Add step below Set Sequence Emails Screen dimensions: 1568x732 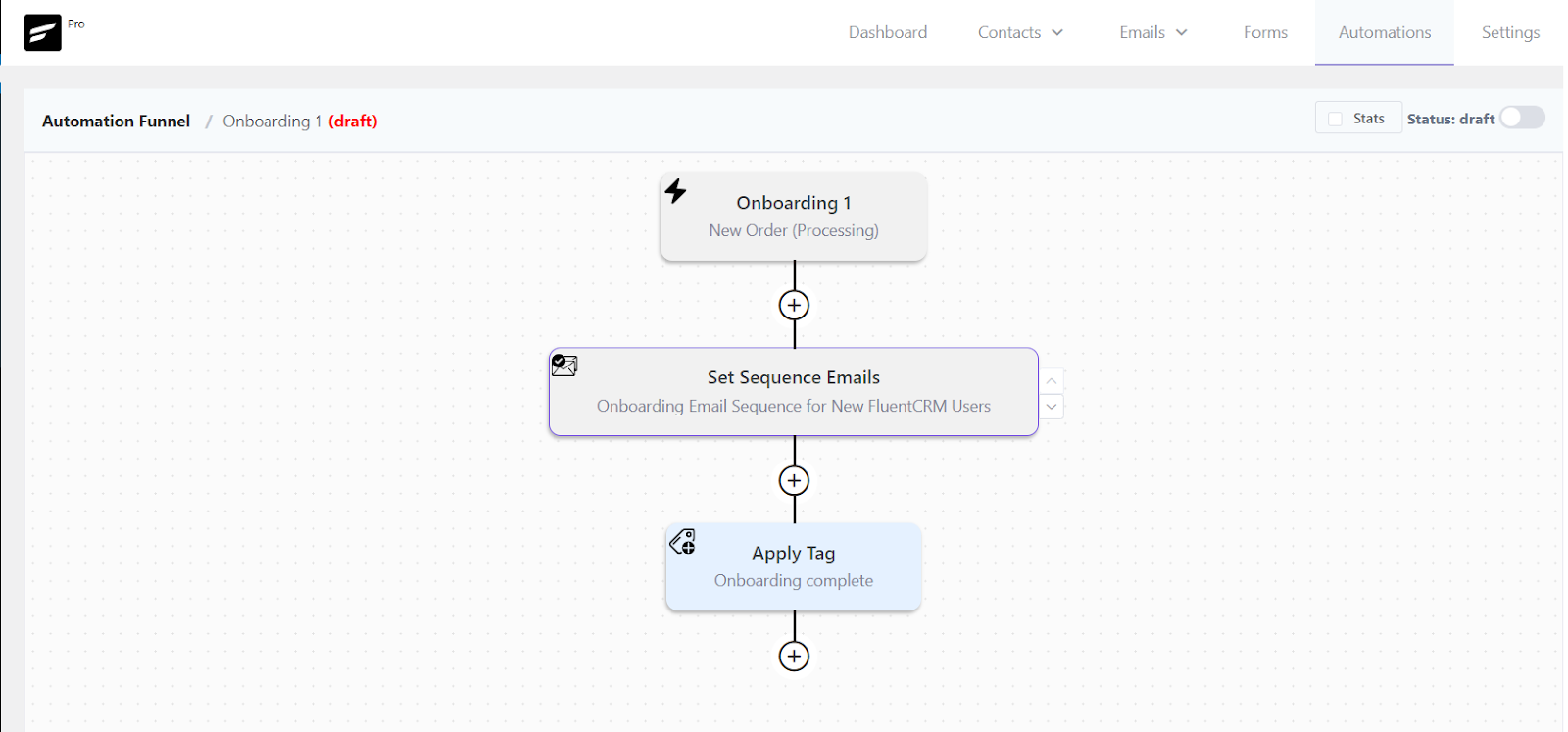(794, 480)
